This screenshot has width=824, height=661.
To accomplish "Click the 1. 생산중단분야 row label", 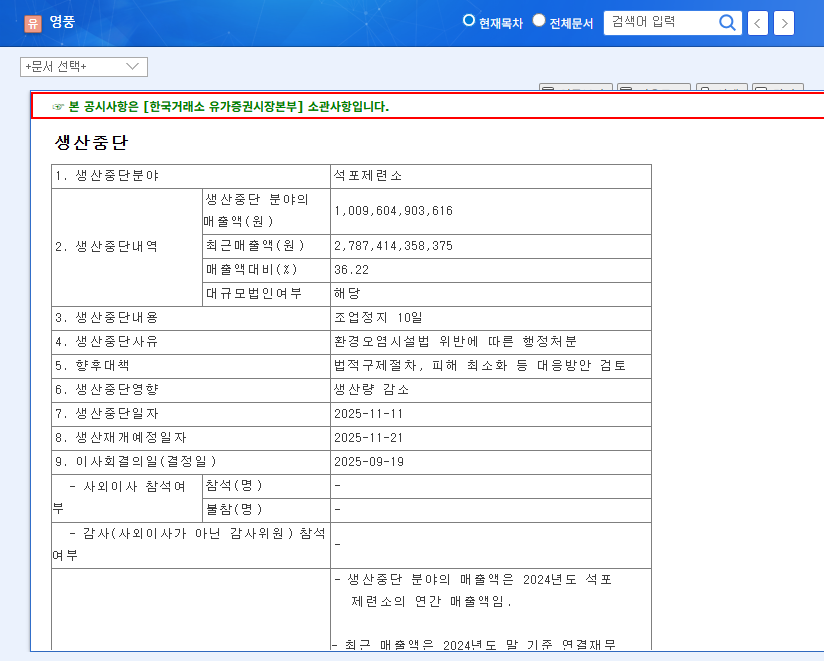I will coord(107,175).
